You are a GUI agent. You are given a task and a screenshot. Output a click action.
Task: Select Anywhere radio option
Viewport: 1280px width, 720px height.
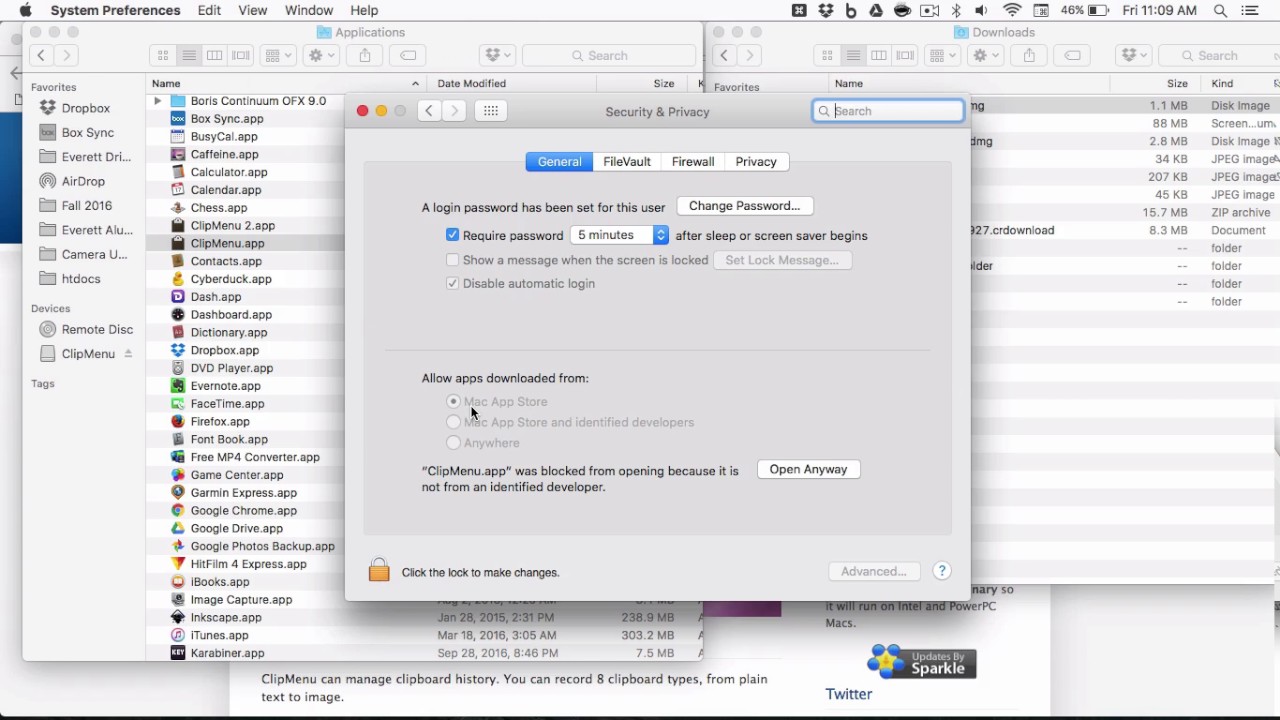pyautogui.click(x=454, y=443)
